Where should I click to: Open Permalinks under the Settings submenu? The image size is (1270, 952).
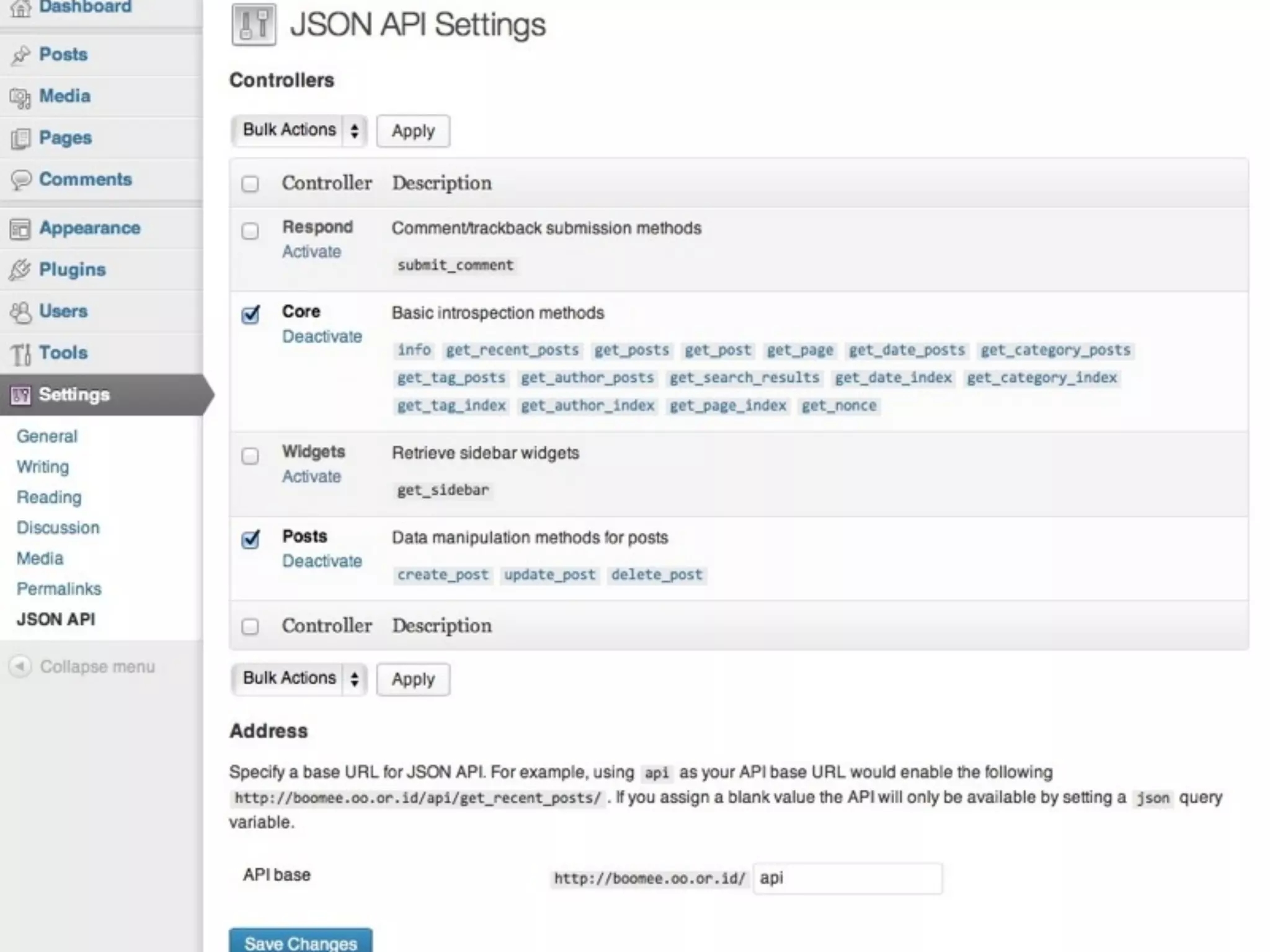tap(59, 589)
